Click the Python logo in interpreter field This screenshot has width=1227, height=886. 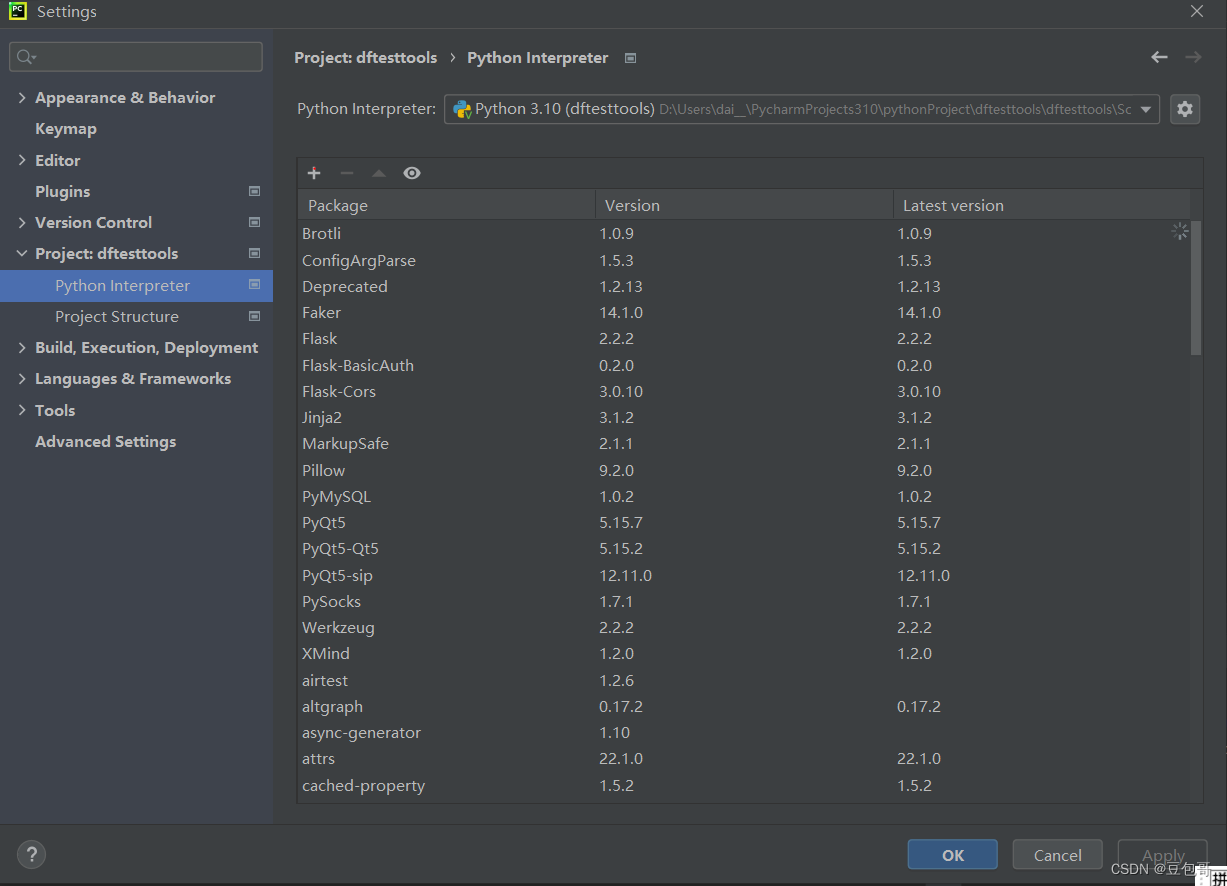click(x=462, y=109)
